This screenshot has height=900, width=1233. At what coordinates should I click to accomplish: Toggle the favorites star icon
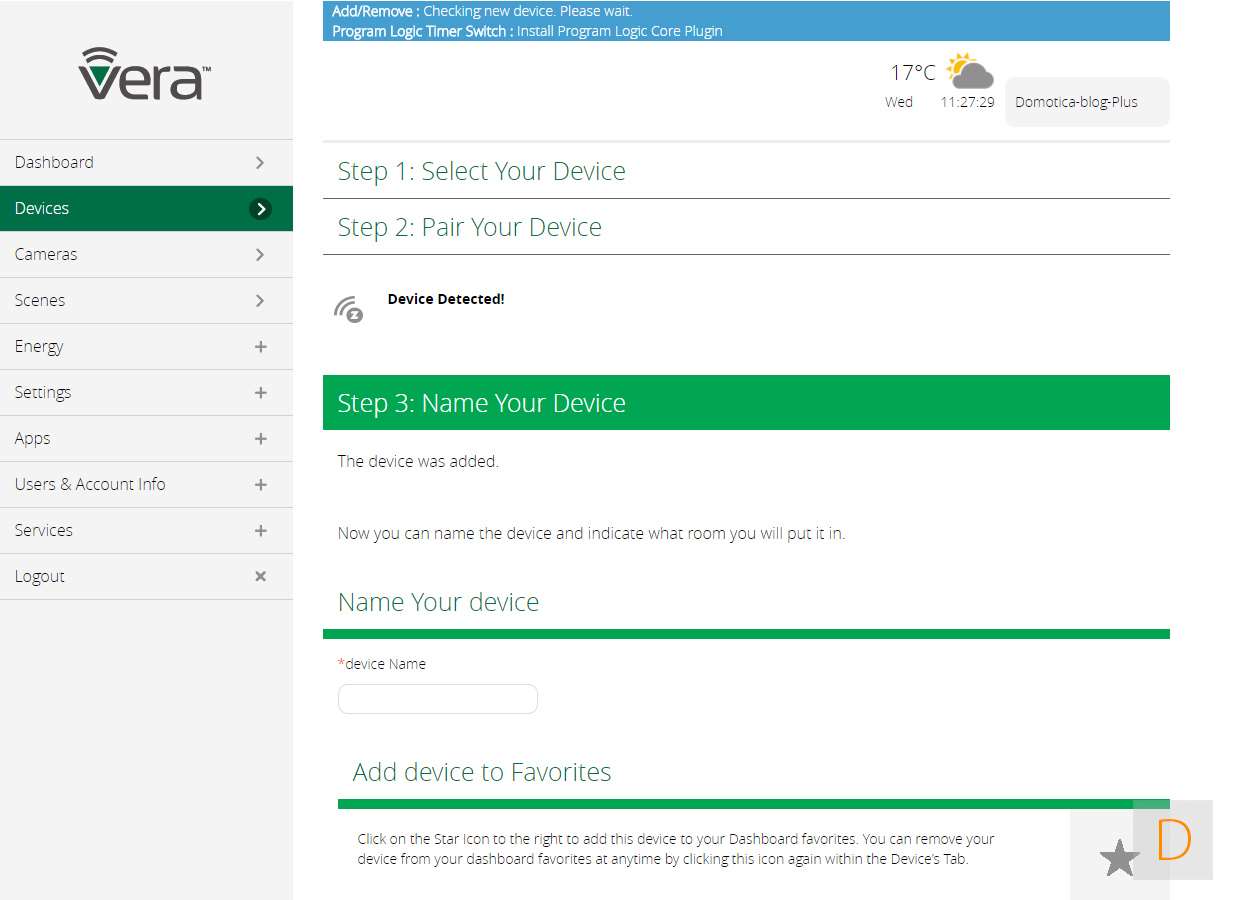pos(1119,858)
